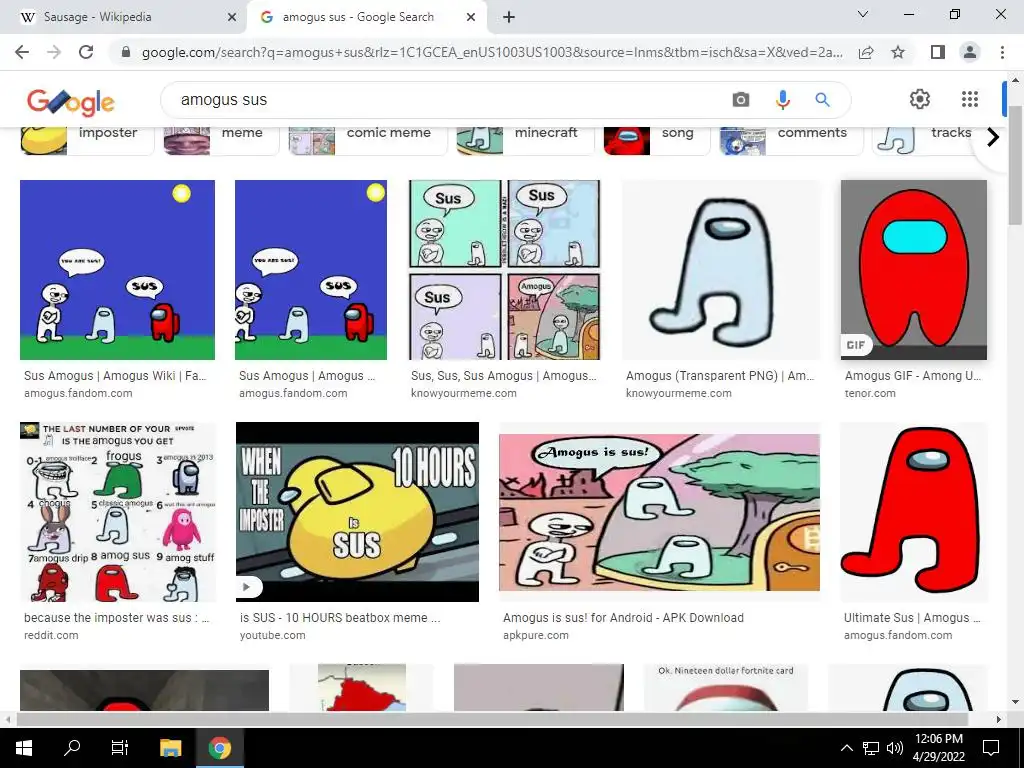Open the Windows Start menu
The image size is (1024, 768).
24,748
